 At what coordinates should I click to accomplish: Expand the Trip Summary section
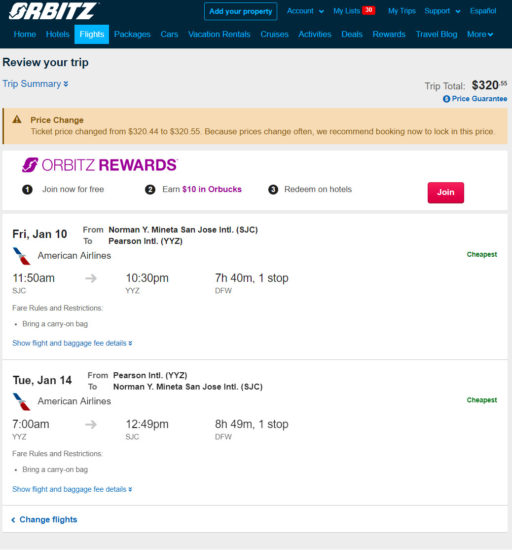tap(35, 84)
